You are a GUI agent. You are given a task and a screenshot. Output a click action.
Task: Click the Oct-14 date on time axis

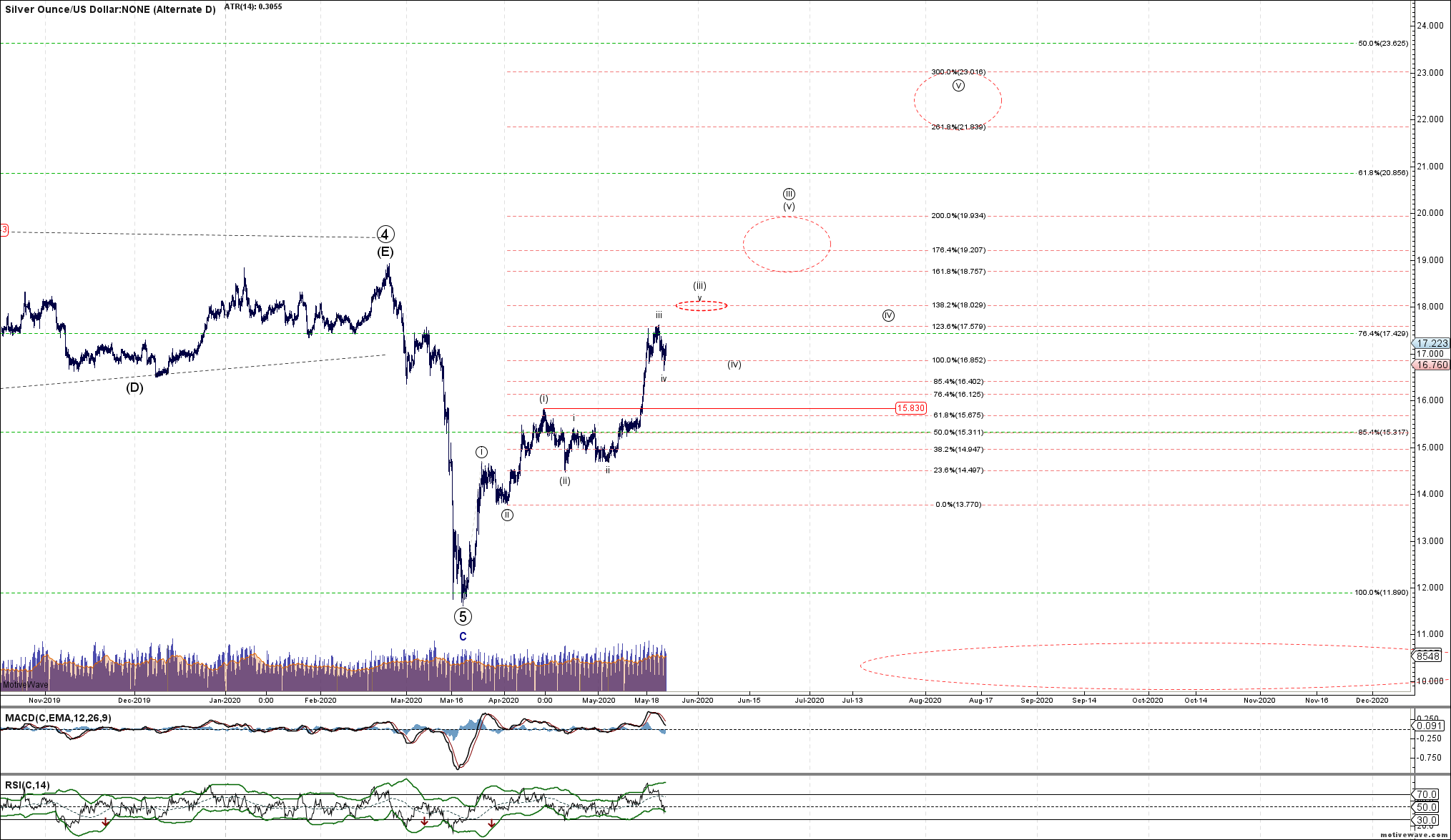[x=1196, y=701]
